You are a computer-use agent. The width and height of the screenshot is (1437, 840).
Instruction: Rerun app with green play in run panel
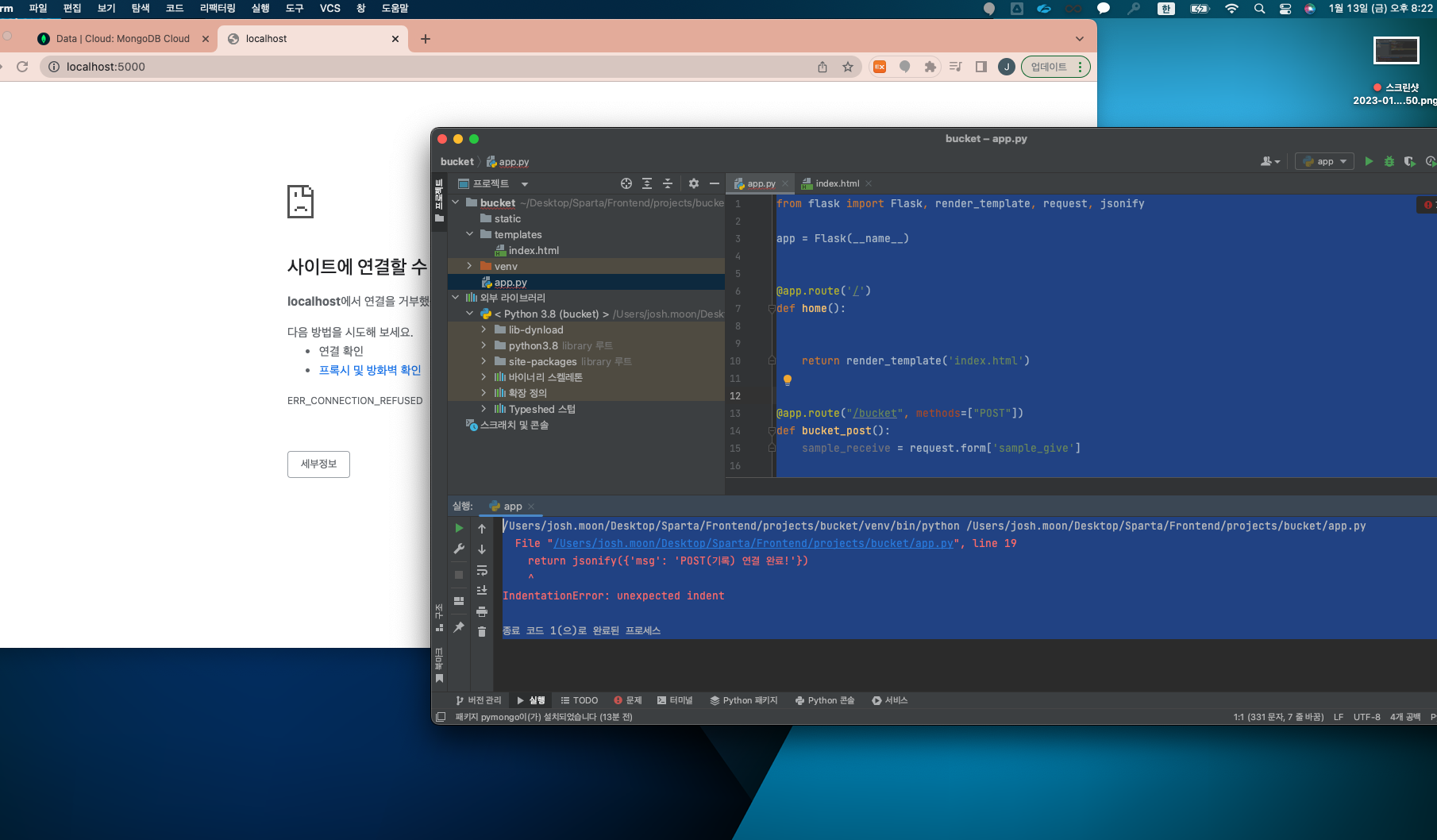coord(459,528)
